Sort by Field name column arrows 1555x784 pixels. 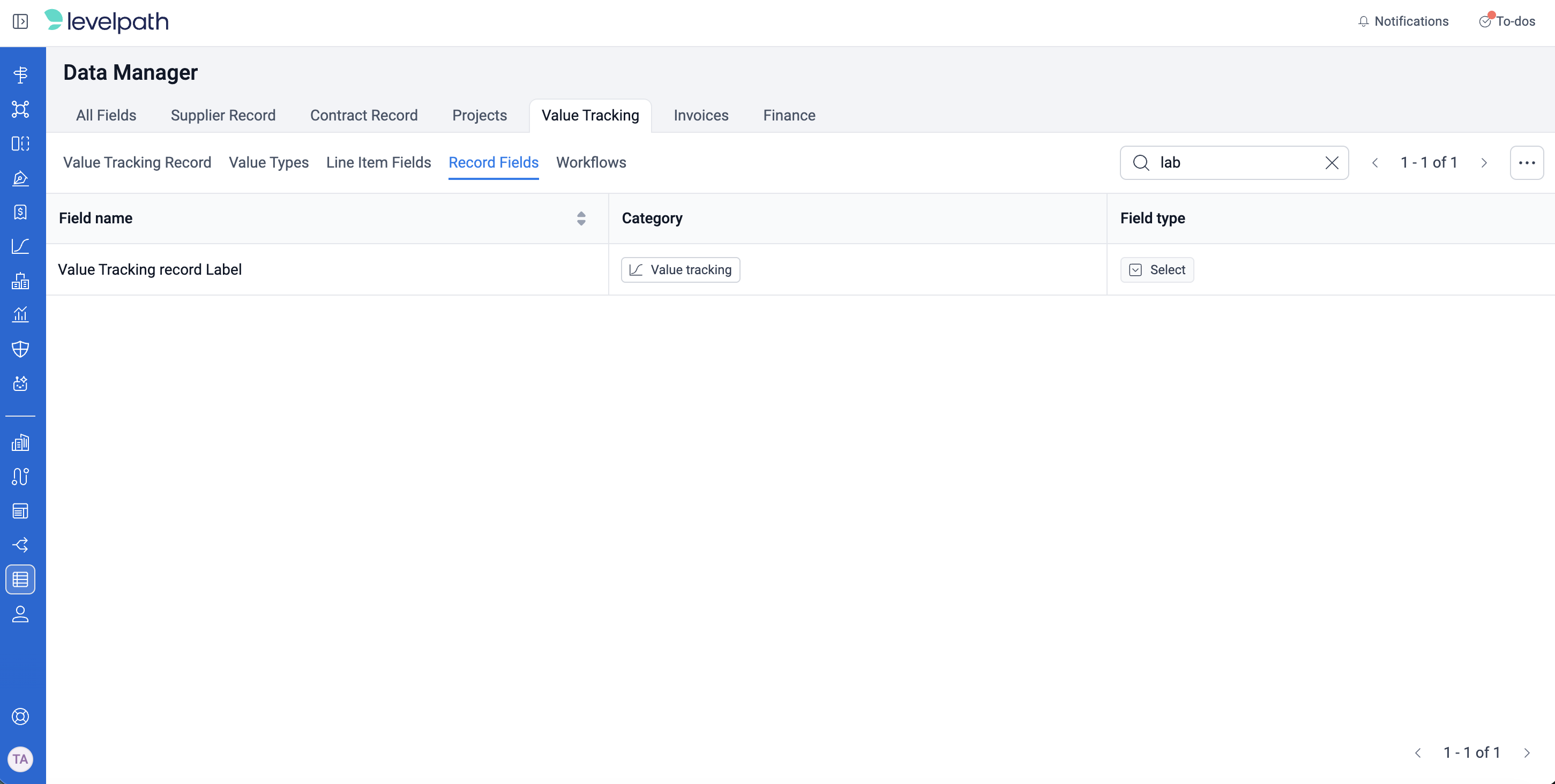tap(581, 218)
